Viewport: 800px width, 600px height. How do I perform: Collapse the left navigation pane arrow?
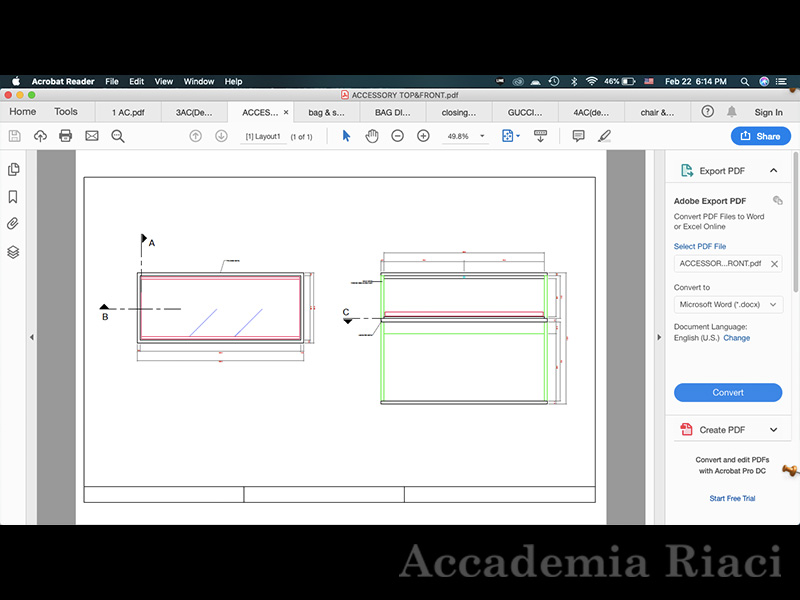[32, 337]
